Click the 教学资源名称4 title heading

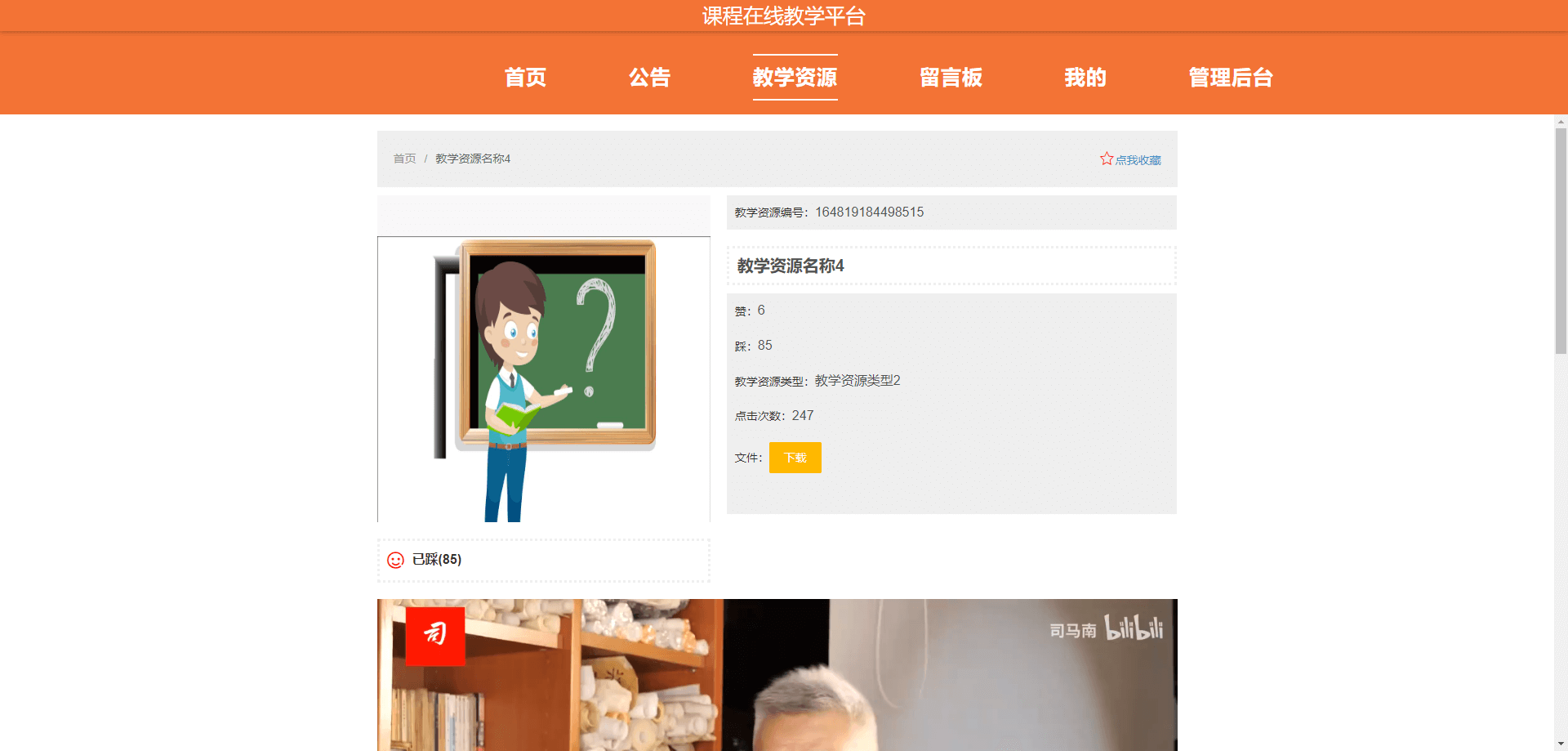click(791, 266)
